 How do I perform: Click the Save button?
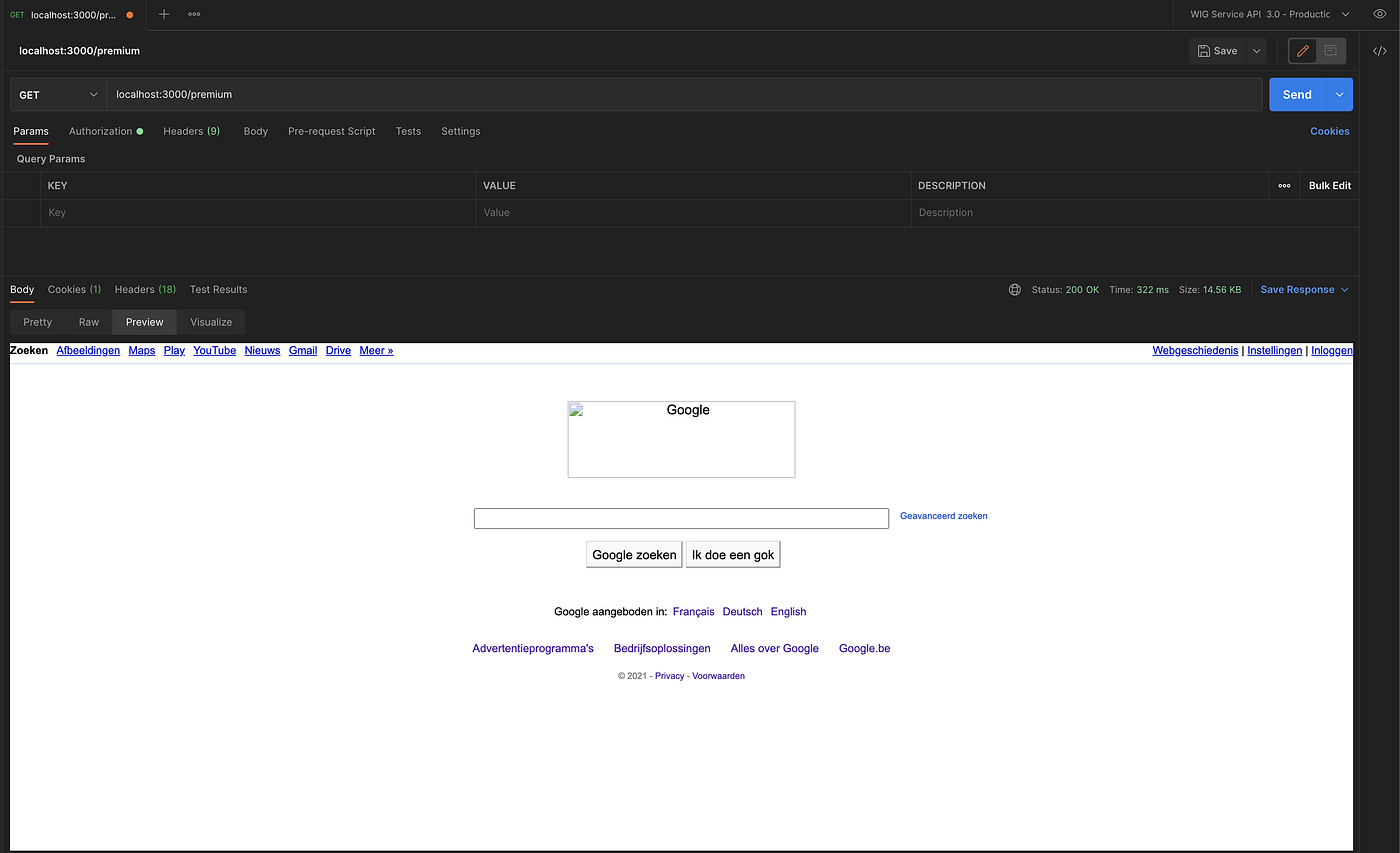click(1217, 51)
